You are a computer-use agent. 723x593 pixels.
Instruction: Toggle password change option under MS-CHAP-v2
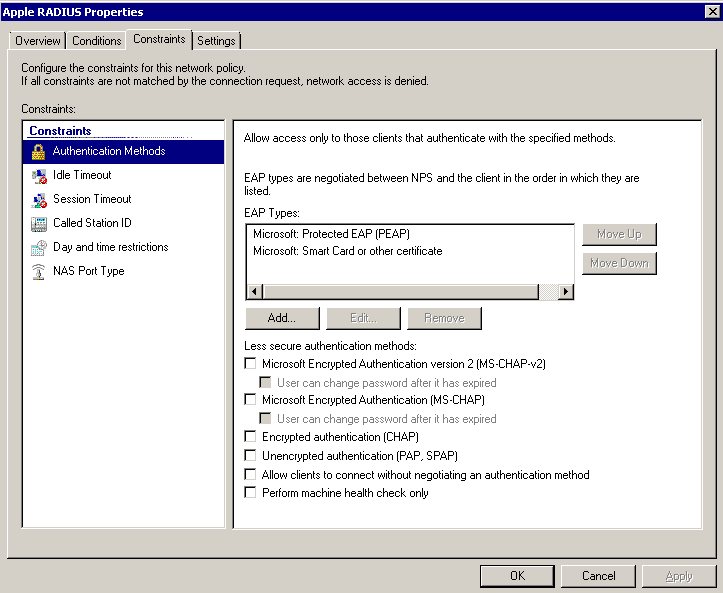tap(265, 382)
